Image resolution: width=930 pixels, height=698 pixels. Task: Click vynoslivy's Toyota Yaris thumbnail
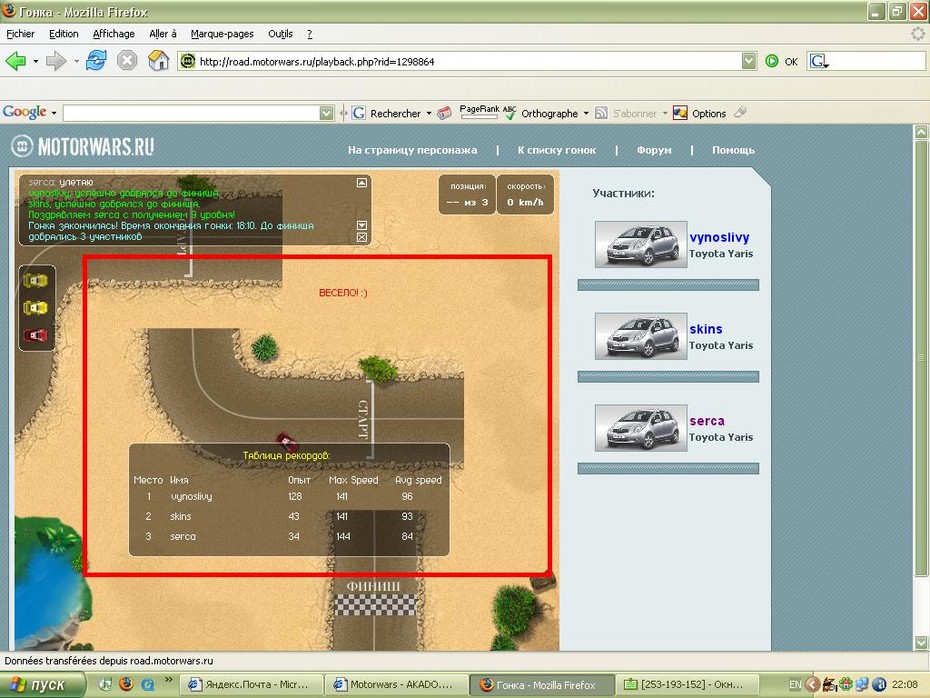click(x=641, y=244)
